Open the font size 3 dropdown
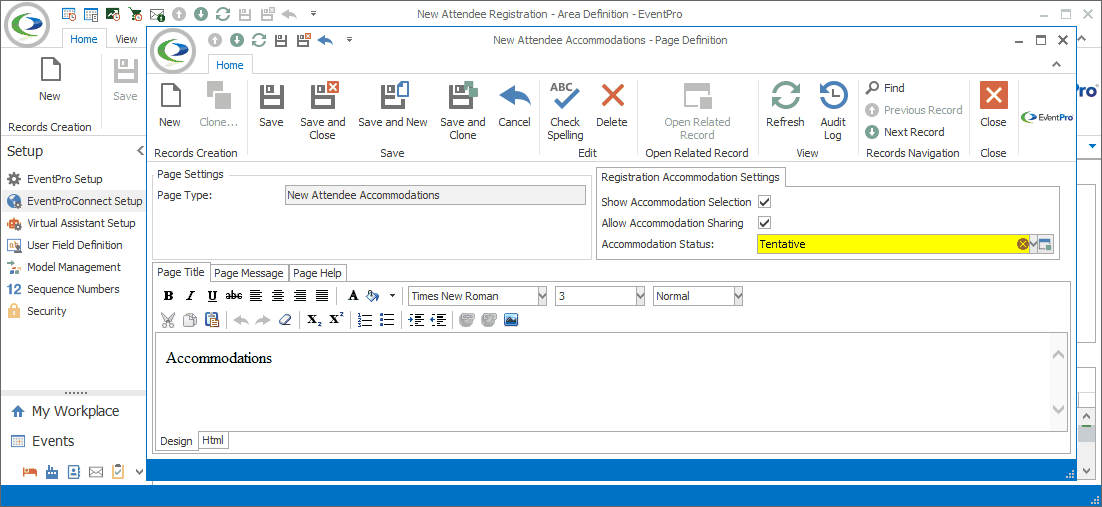Viewport: 1102px width, 507px height. click(640, 296)
